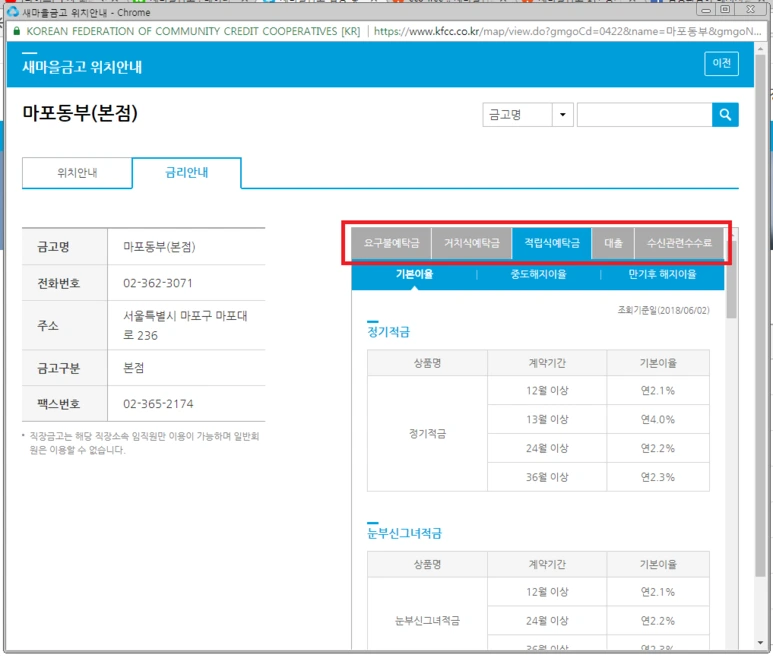Open the 거치식예탁금 category tab
The image size is (773, 658).
tap(472, 243)
